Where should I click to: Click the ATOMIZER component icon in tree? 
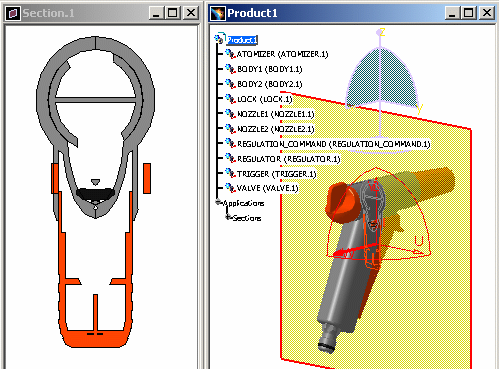(x=230, y=54)
